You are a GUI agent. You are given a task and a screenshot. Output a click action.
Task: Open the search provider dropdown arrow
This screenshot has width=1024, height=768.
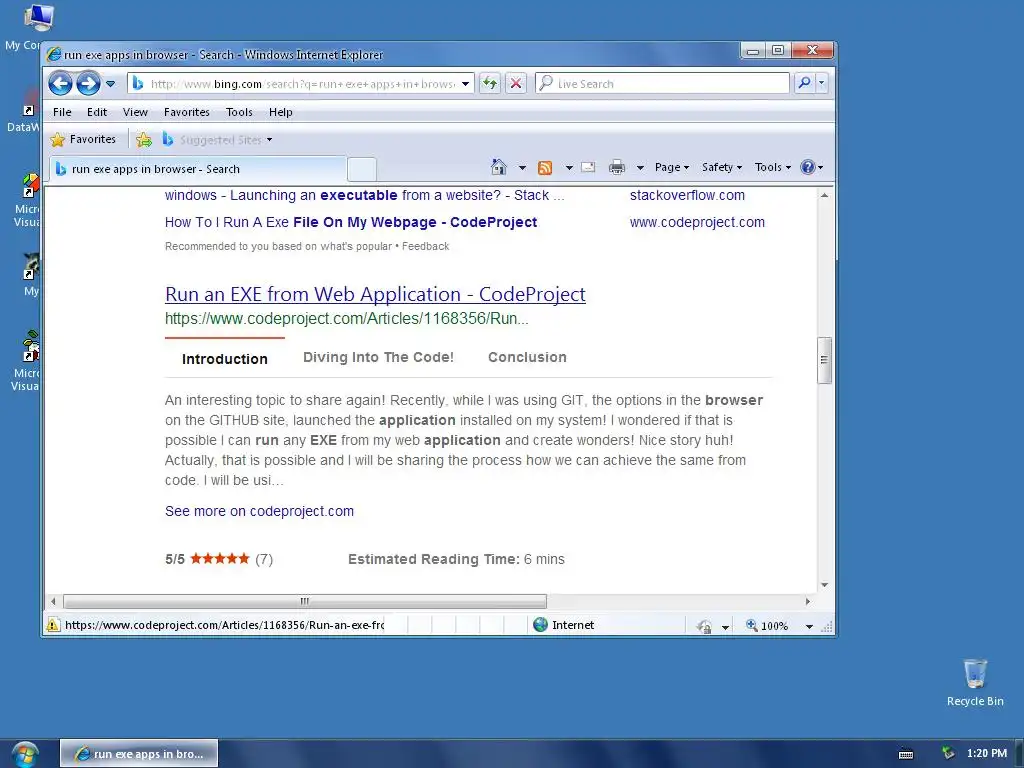click(x=822, y=83)
